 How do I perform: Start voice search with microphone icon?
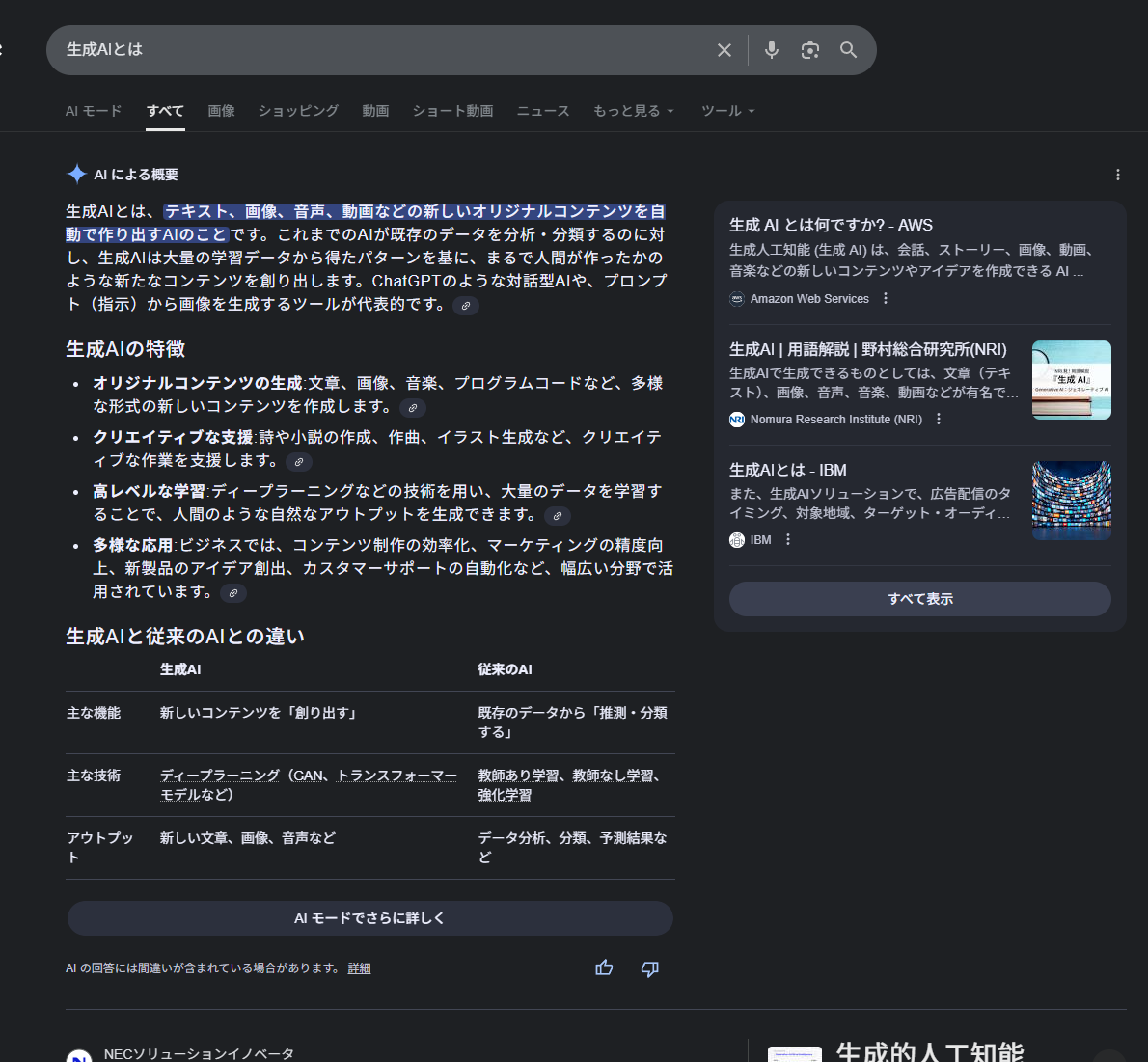pos(772,50)
